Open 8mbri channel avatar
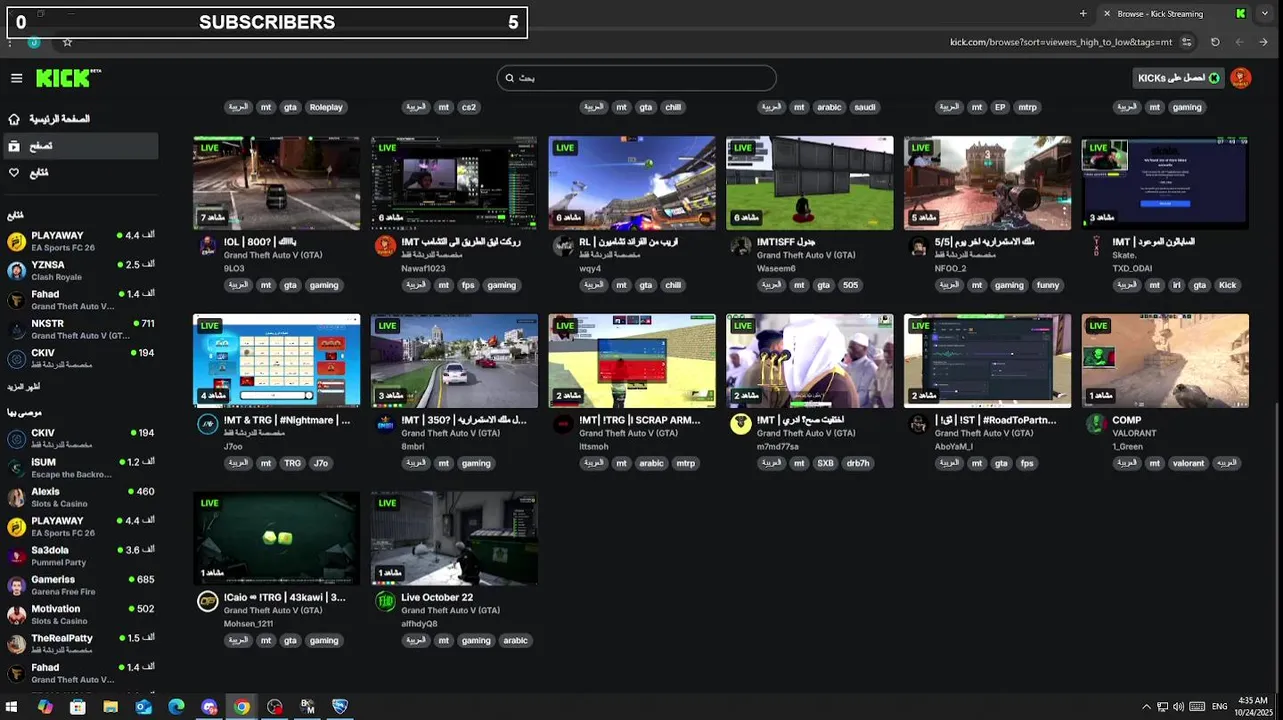Viewport: 1283px width, 720px height. click(x=385, y=424)
